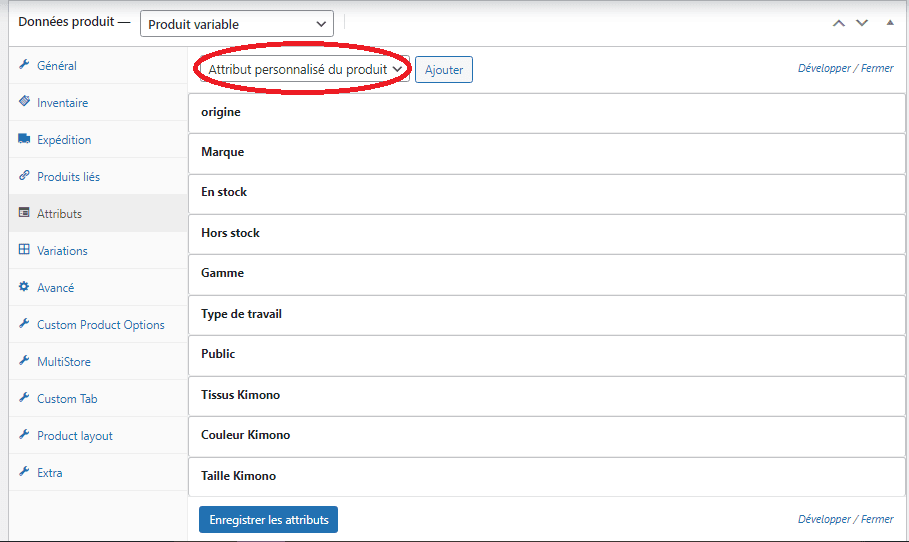909x542 pixels.
Task: Click the Avancé gear icon
Action: click(x=24, y=286)
